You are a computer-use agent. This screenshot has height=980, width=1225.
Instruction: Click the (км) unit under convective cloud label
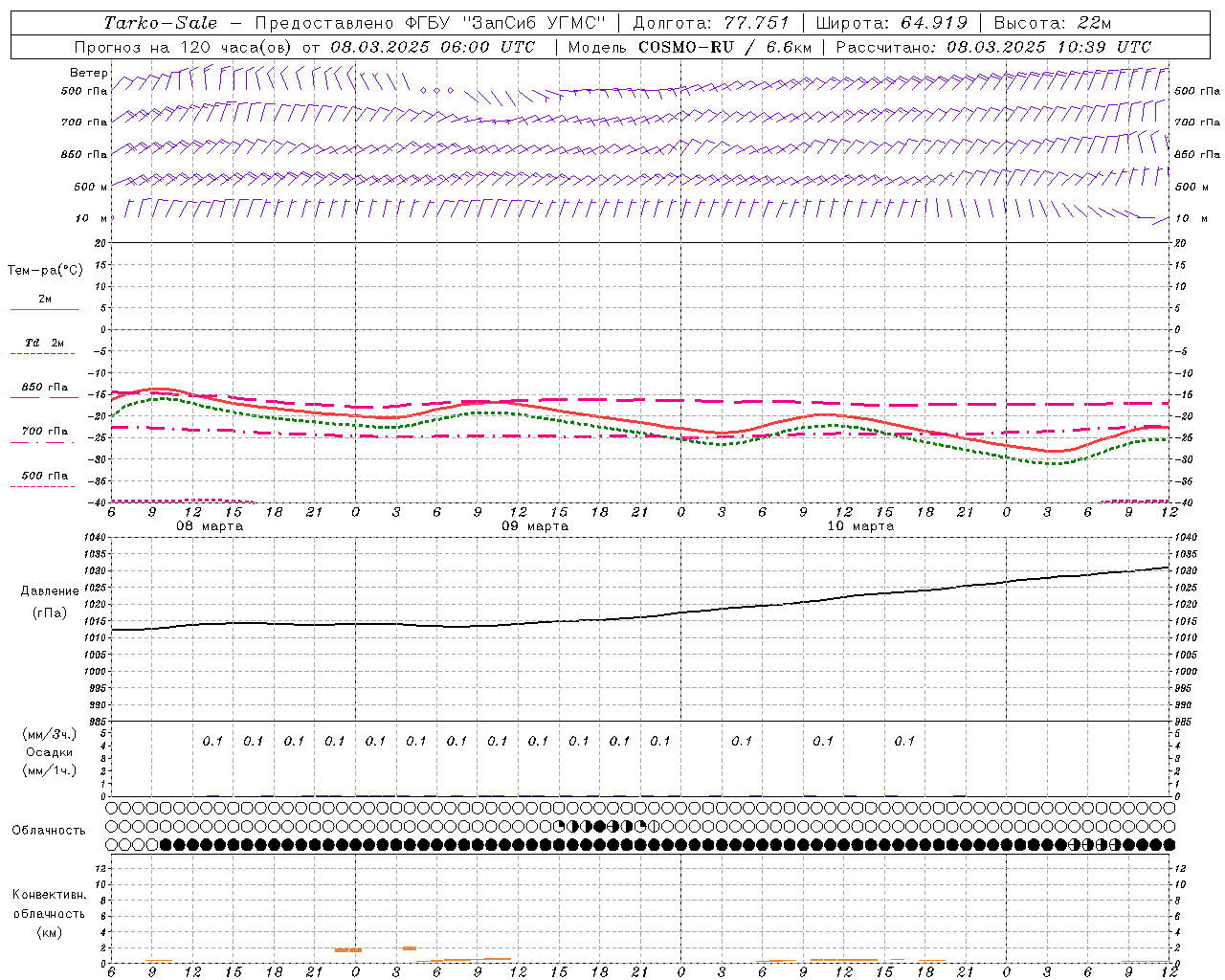tap(50, 932)
